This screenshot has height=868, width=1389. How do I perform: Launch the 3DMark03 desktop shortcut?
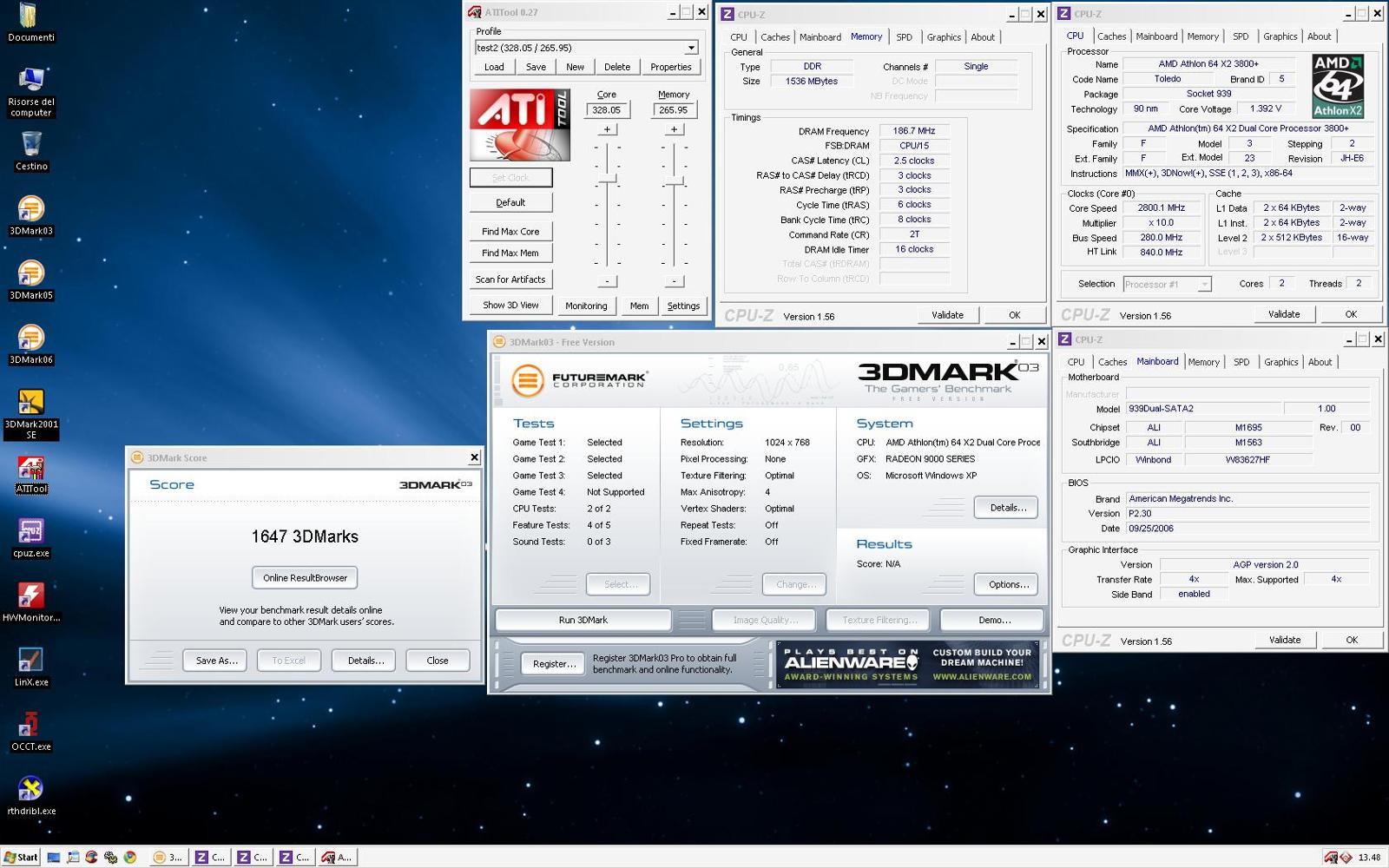[x=30, y=215]
